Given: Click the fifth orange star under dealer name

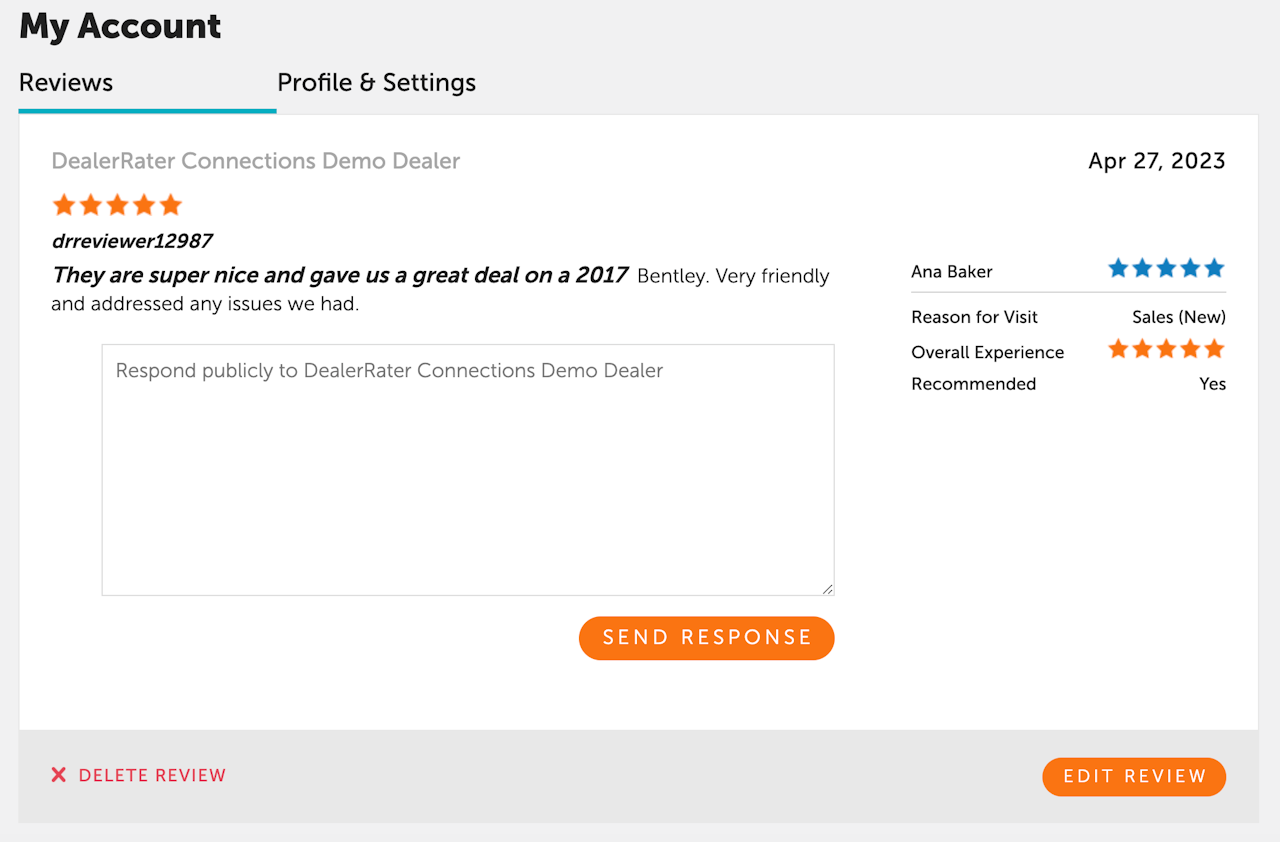Looking at the screenshot, I should click(171, 206).
